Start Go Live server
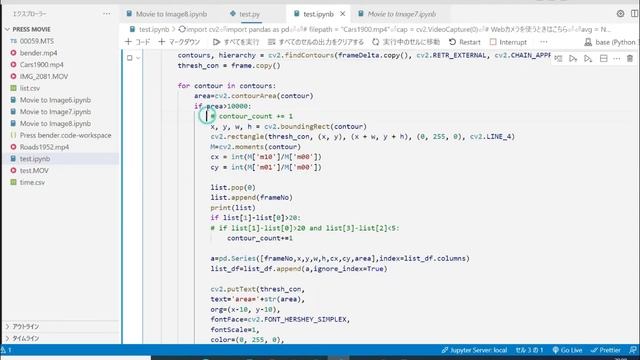The image size is (640, 360). 567,350
